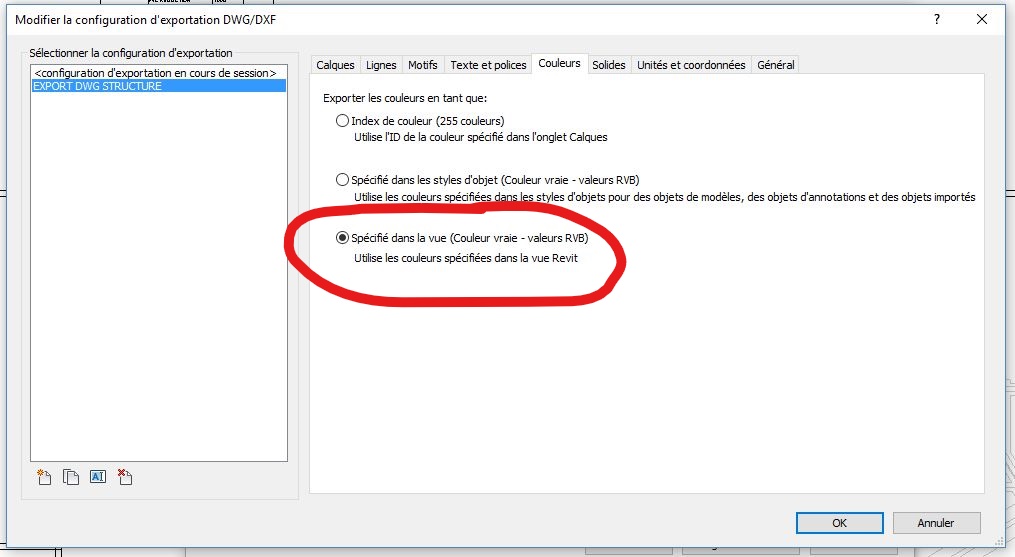Show the Général tab
The height and width of the screenshot is (557, 1015).
(x=776, y=65)
